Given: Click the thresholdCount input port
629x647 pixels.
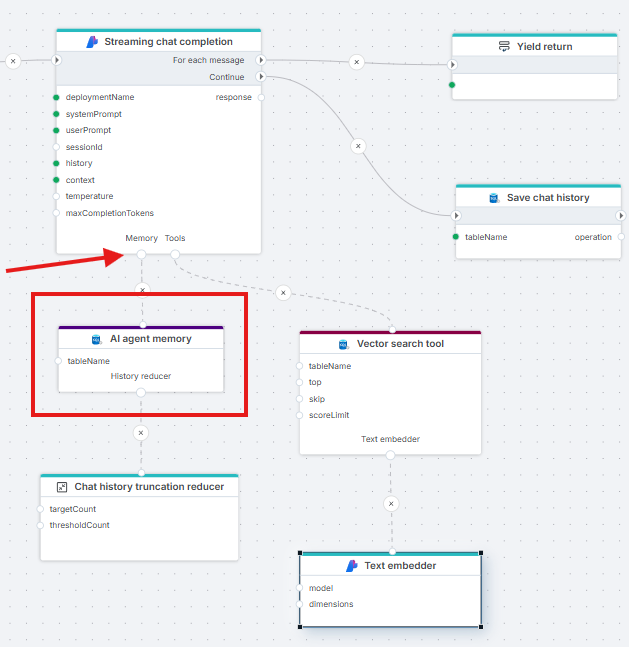Looking at the screenshot, I should [40, 525].
